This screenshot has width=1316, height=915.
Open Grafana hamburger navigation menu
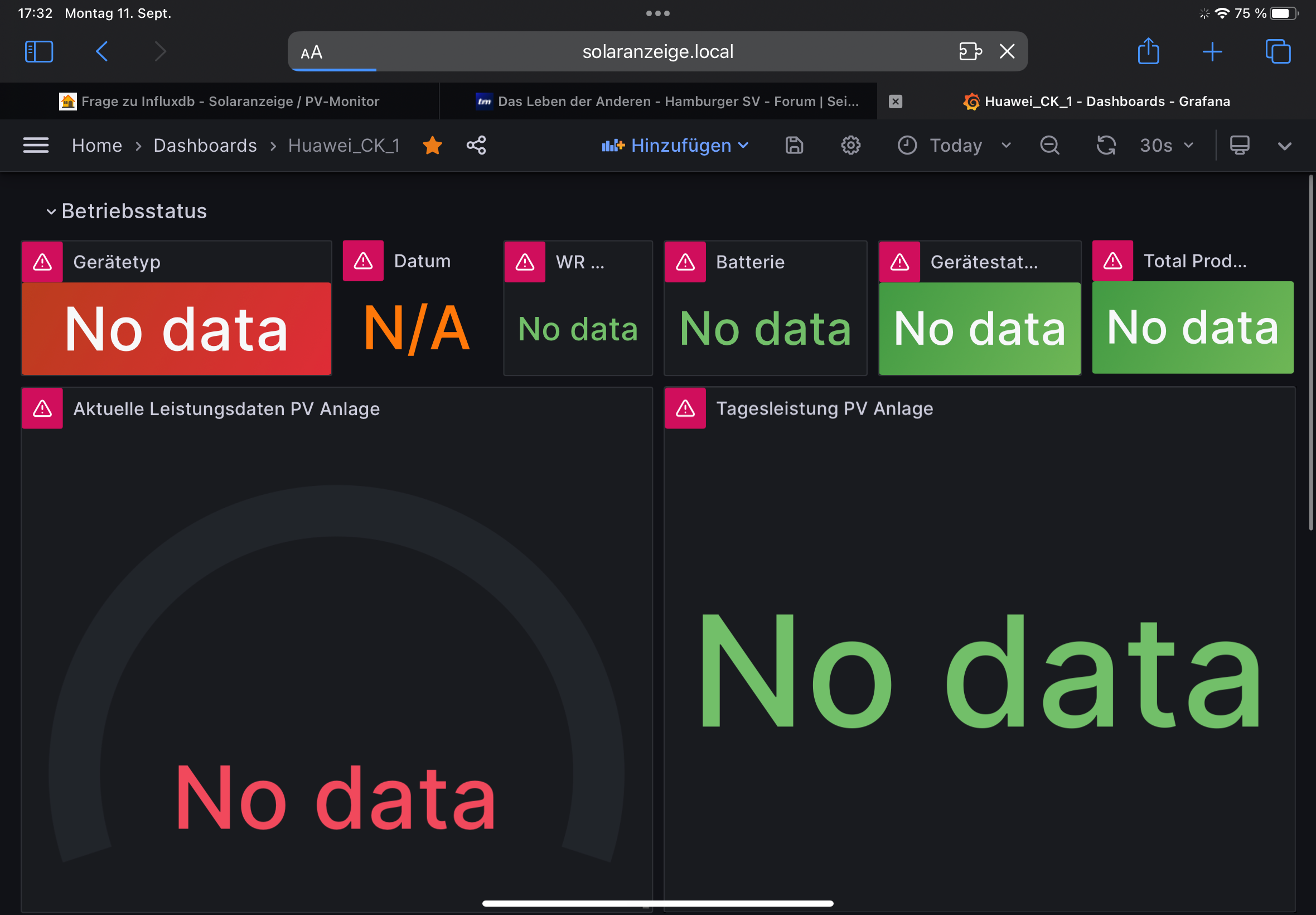pyautogui.click(x=36, y=146)
